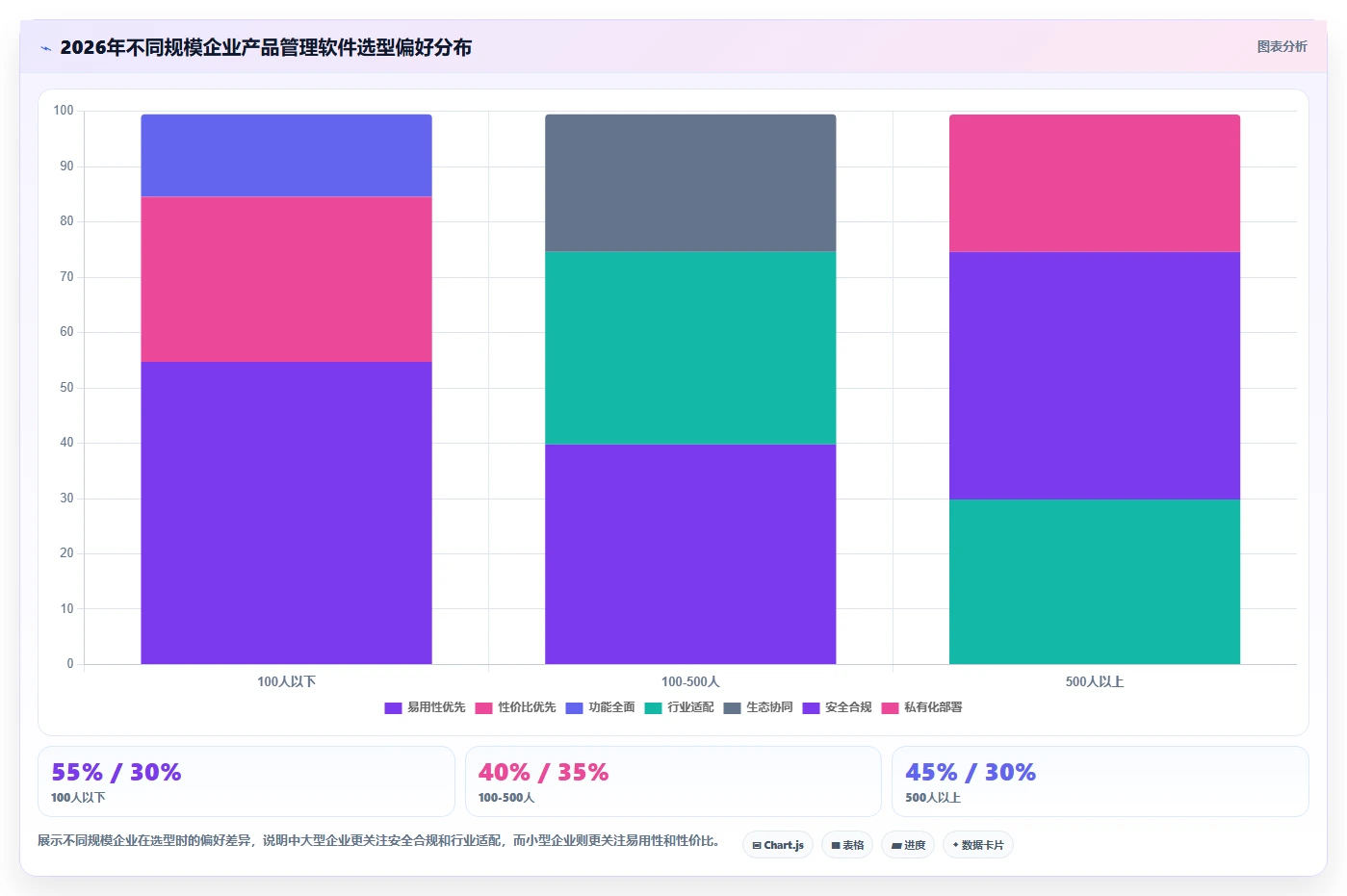Open the 40% / 35% stat card
The height and width of the screenshot is (896, 1347).
pyautogui.click(x=673, y=781)
